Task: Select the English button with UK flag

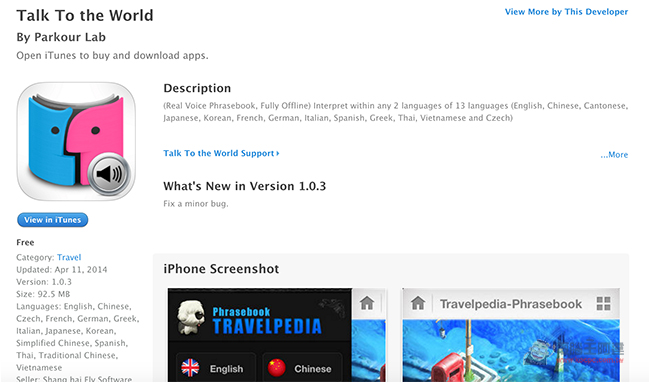Action: (216, 368)
